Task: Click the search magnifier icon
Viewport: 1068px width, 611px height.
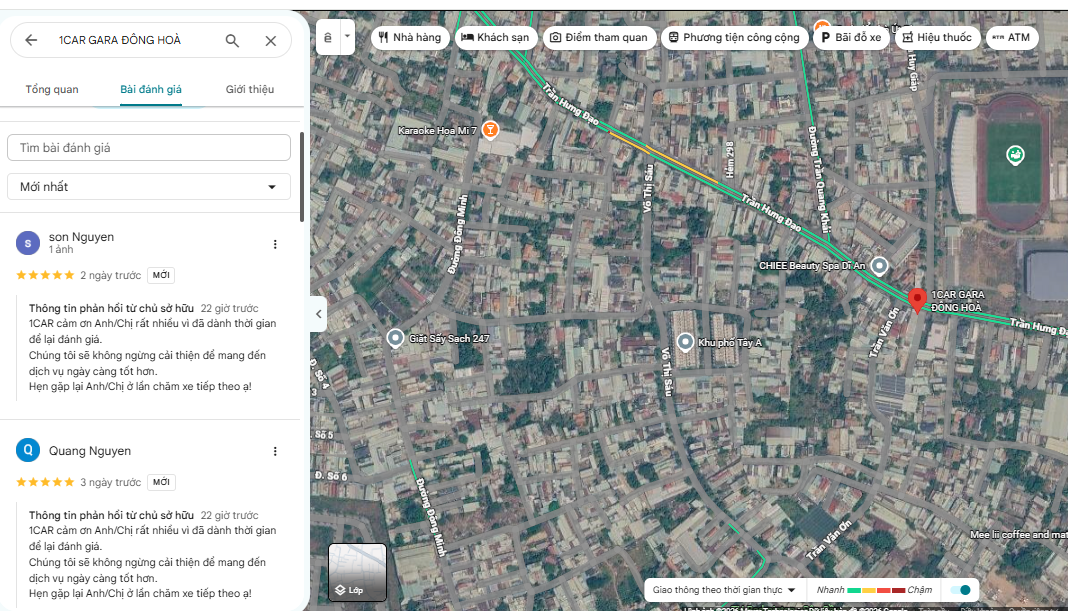Action: pos(232,40)
